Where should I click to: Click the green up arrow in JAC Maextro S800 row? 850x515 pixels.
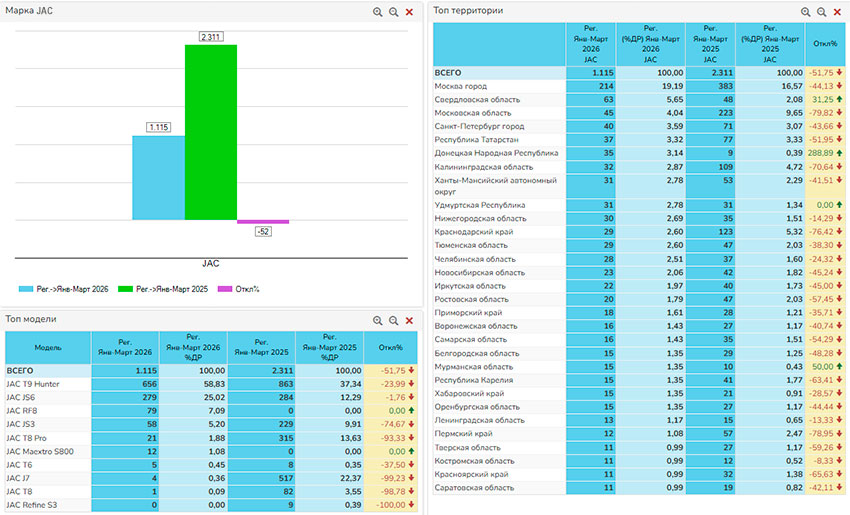[411, 451]
